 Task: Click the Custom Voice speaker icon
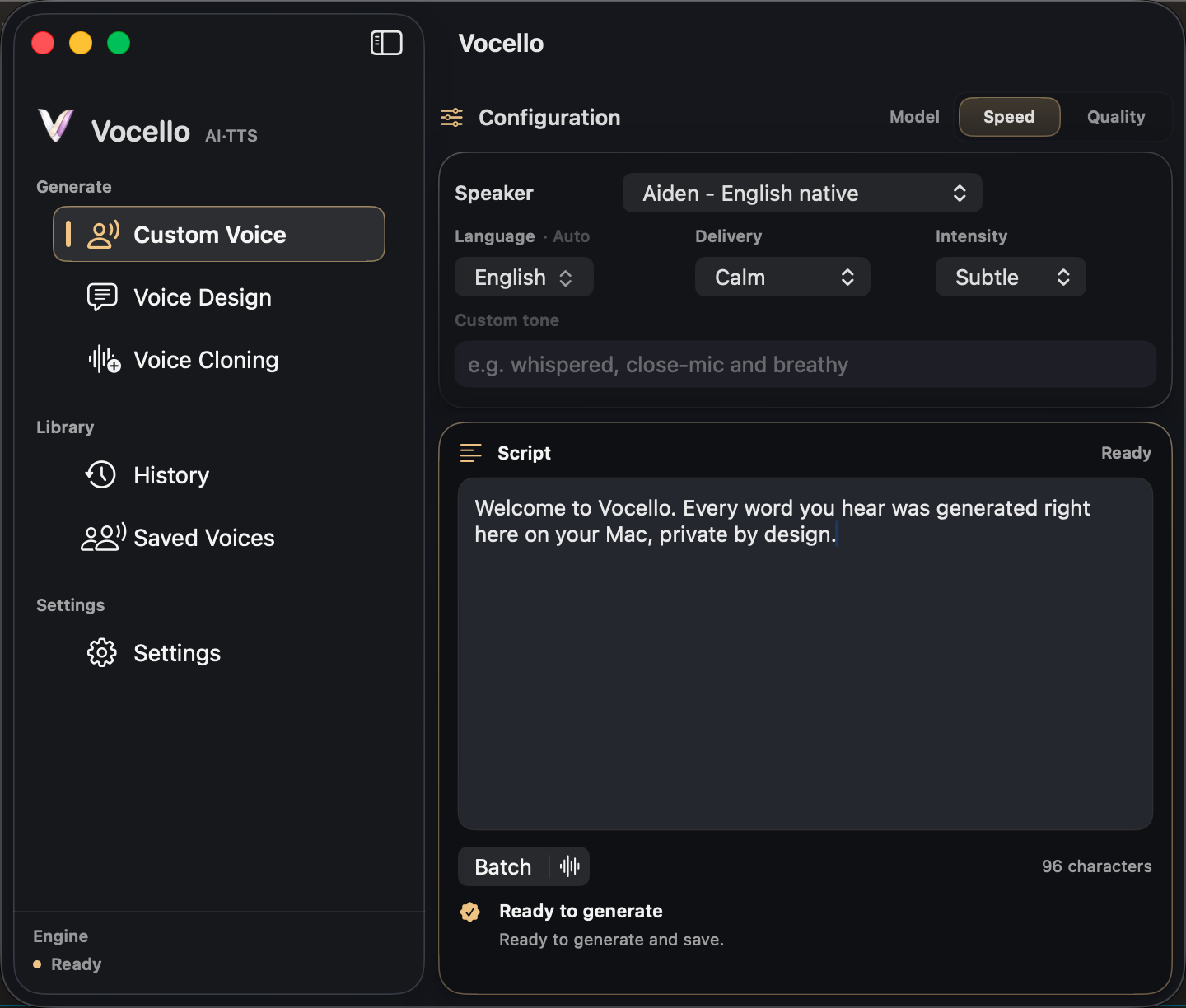tap(104, 235)
